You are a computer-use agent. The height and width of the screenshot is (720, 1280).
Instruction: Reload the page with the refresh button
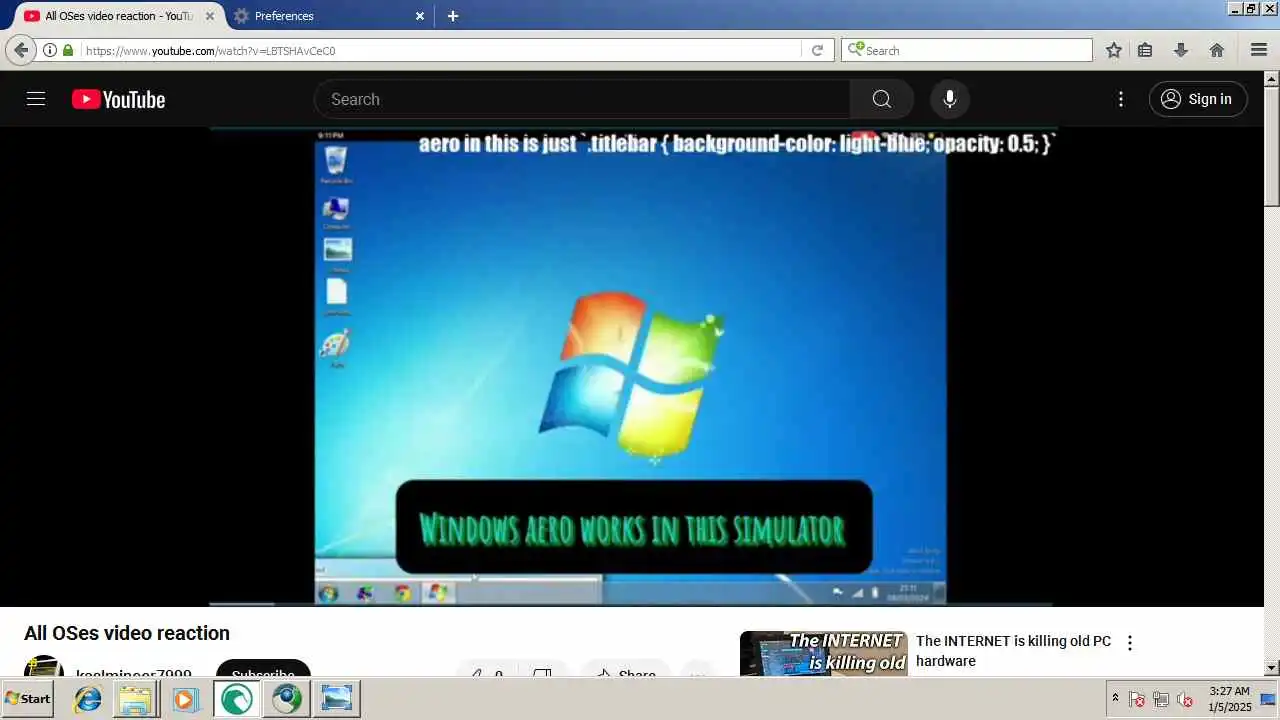coord(817,50)
